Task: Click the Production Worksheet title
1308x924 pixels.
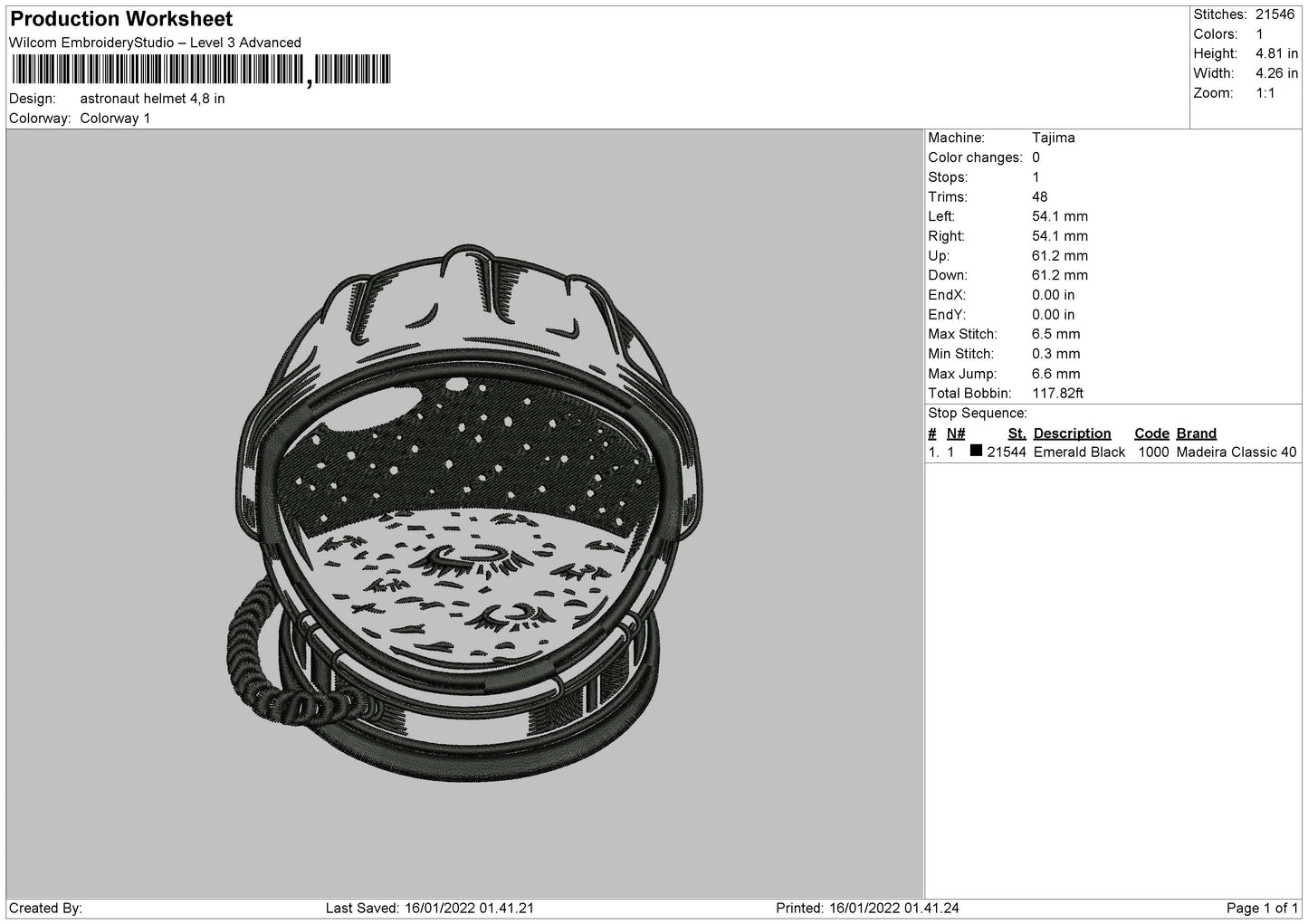Action: [121, 19]
